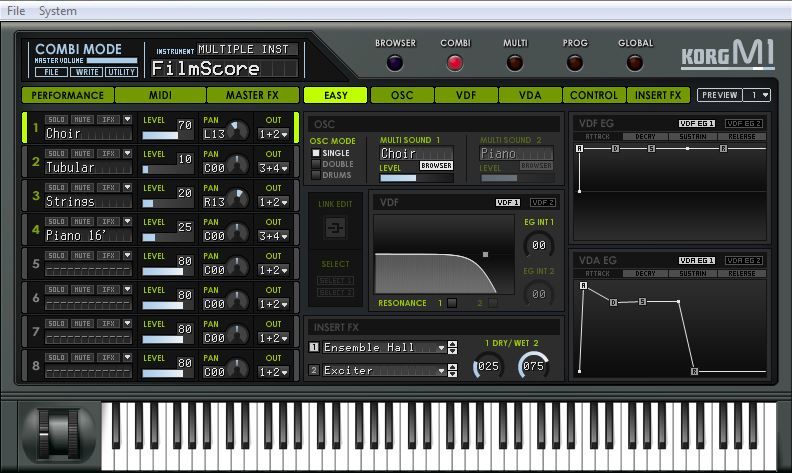Turn the Choir pan knob

point(238,130)
